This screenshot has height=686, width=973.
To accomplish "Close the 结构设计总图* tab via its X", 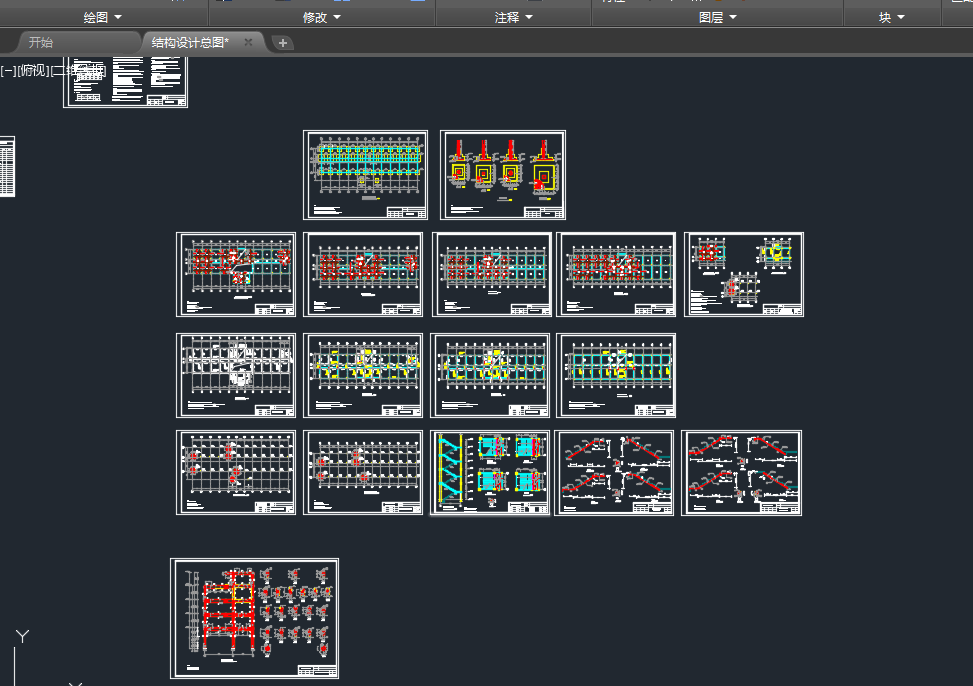I will [x=248, y=42].
